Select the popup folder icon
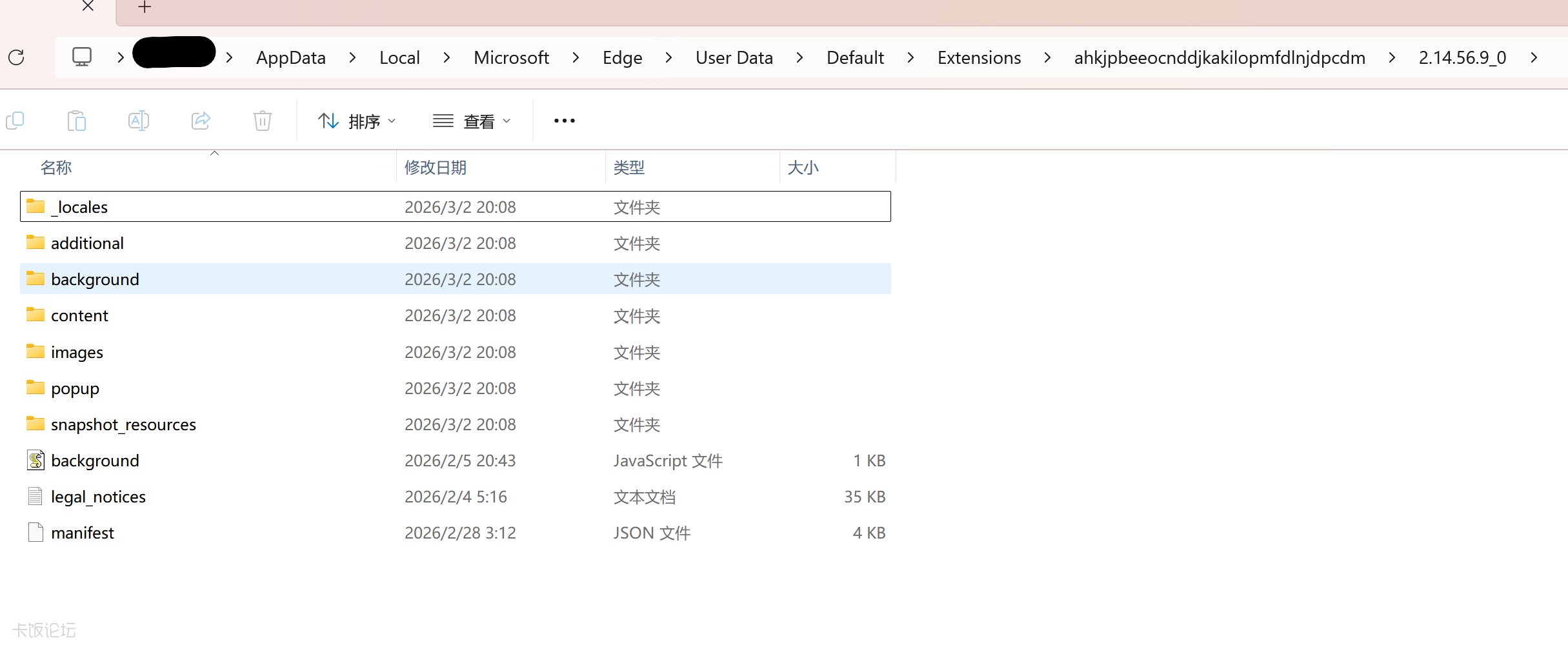This screenshot has width=1568, height=645. tap(35, 388)
